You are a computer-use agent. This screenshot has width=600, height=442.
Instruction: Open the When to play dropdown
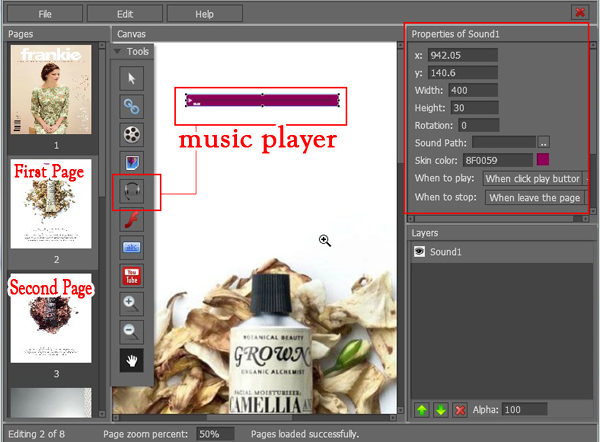tap(536, 178)
